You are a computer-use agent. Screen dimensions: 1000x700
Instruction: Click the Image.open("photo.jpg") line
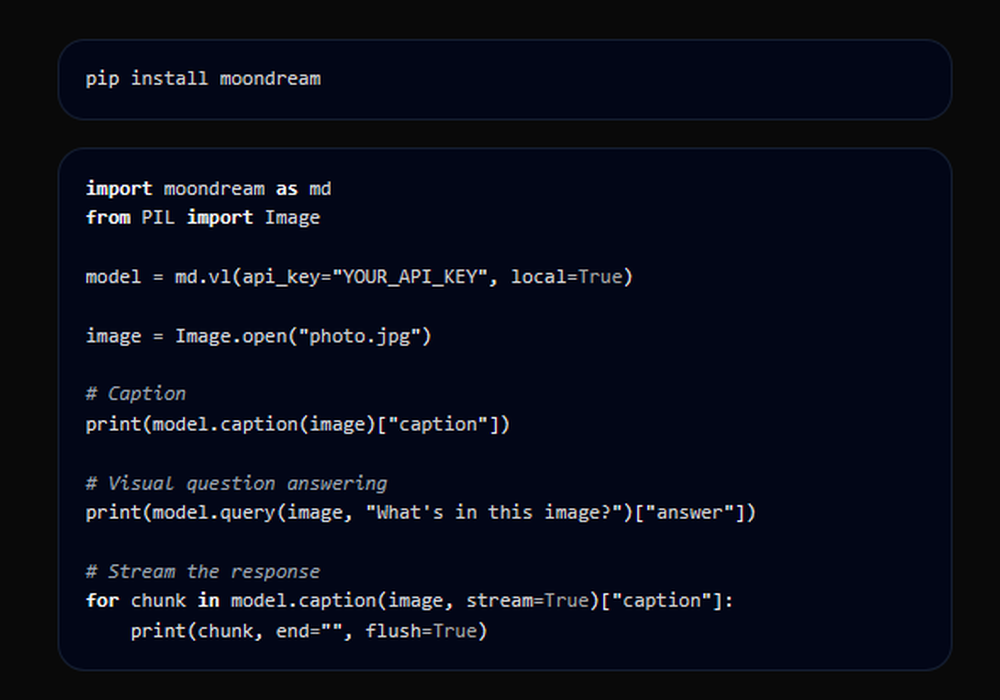(258, 336)
